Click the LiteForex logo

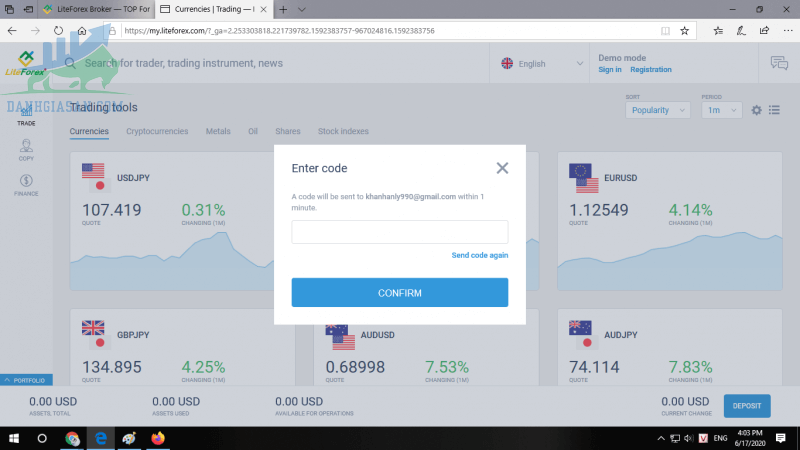click(x=26, y=64)
